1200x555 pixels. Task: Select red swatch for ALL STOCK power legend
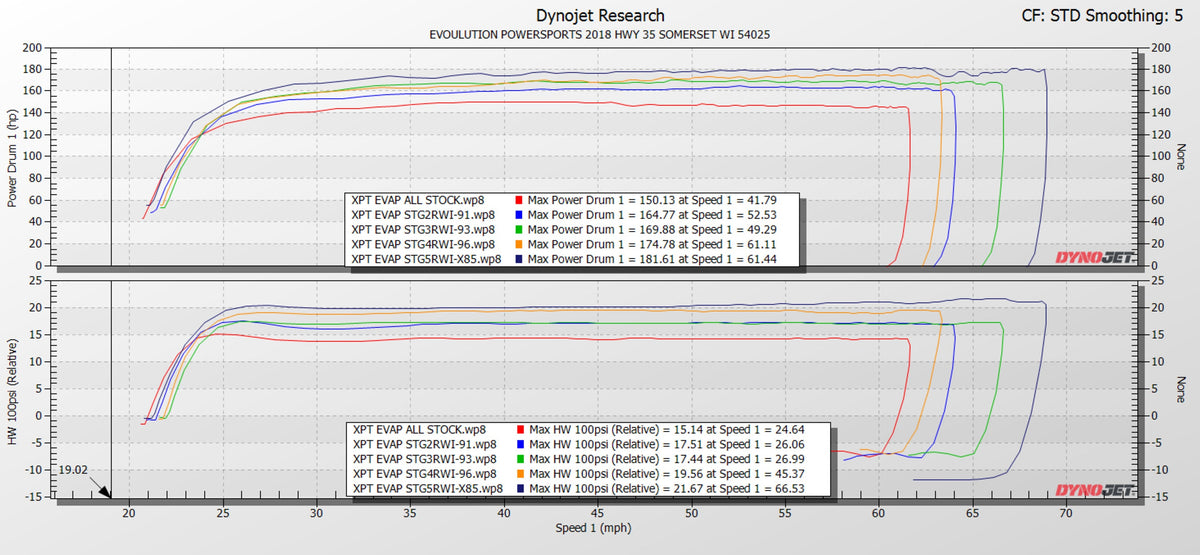[x=518, y=199]
